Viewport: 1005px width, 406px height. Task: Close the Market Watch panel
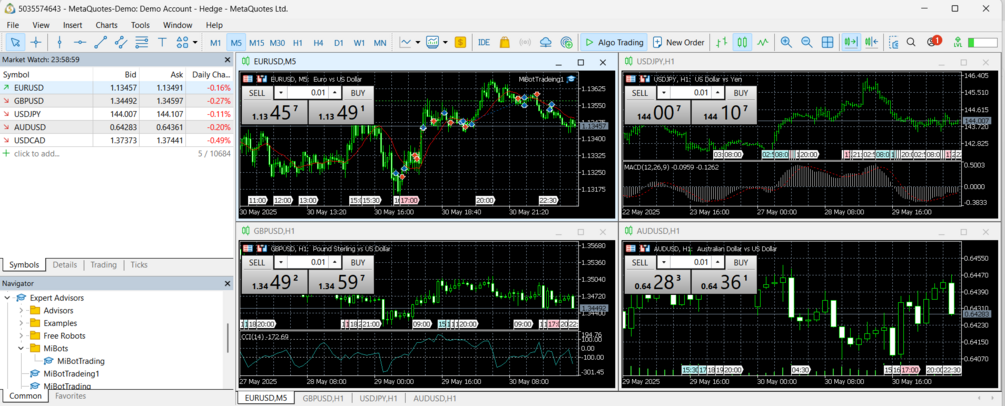(226, 59)
